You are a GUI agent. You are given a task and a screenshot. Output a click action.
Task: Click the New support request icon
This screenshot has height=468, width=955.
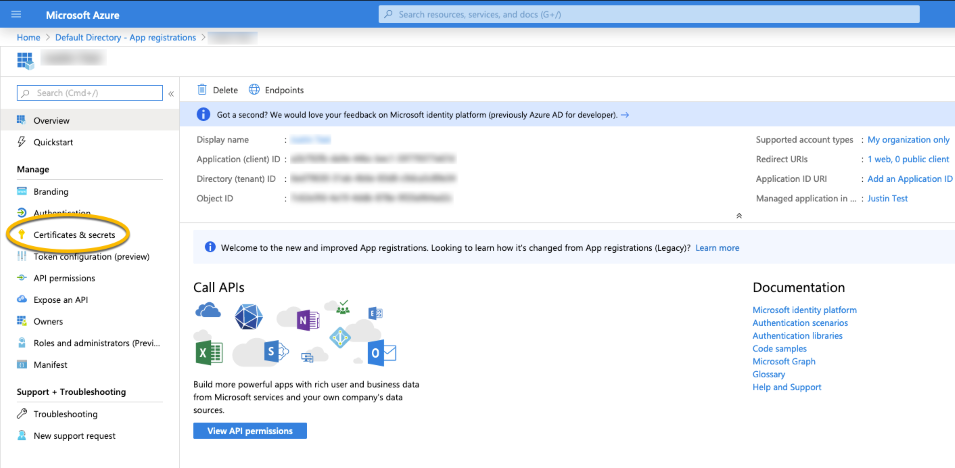click(21, 436)
